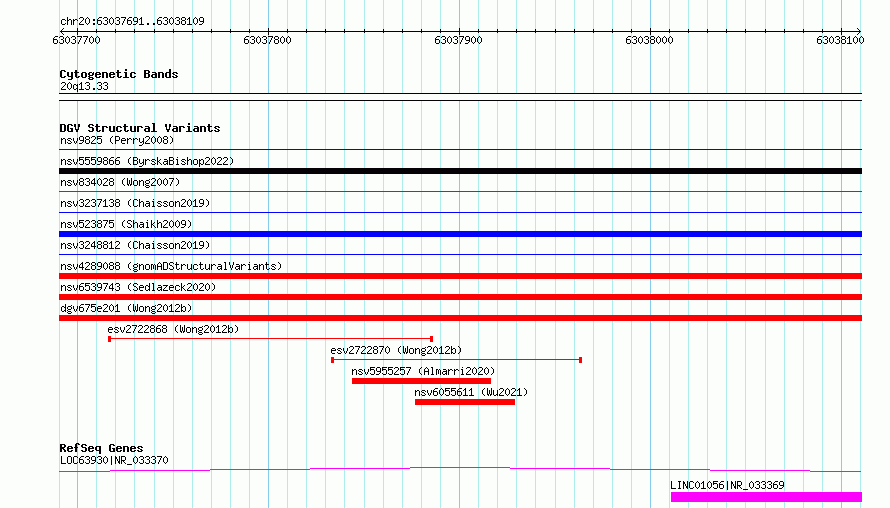This screenshot has width=890, height=508.
Task: Click ruler position 63038000
Action: [x=649, y=40]
